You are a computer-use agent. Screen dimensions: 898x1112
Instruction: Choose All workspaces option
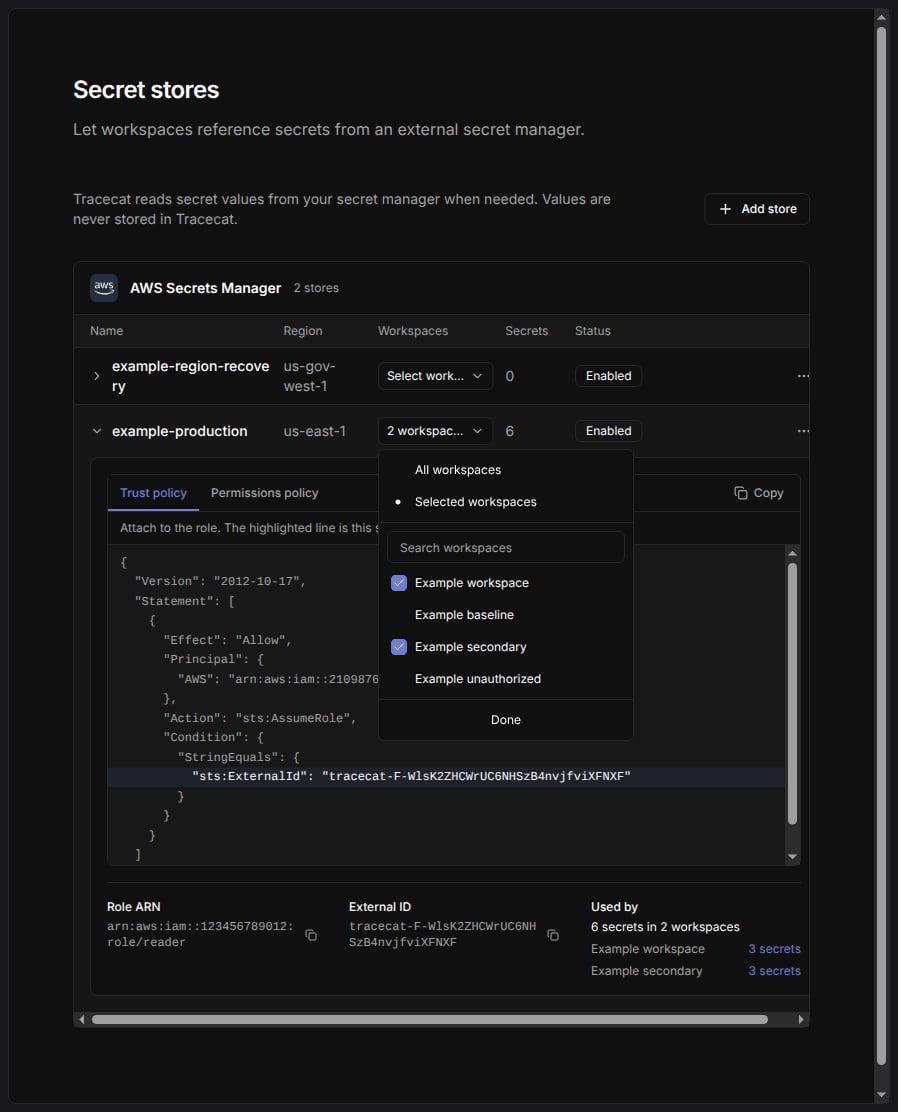506,470
